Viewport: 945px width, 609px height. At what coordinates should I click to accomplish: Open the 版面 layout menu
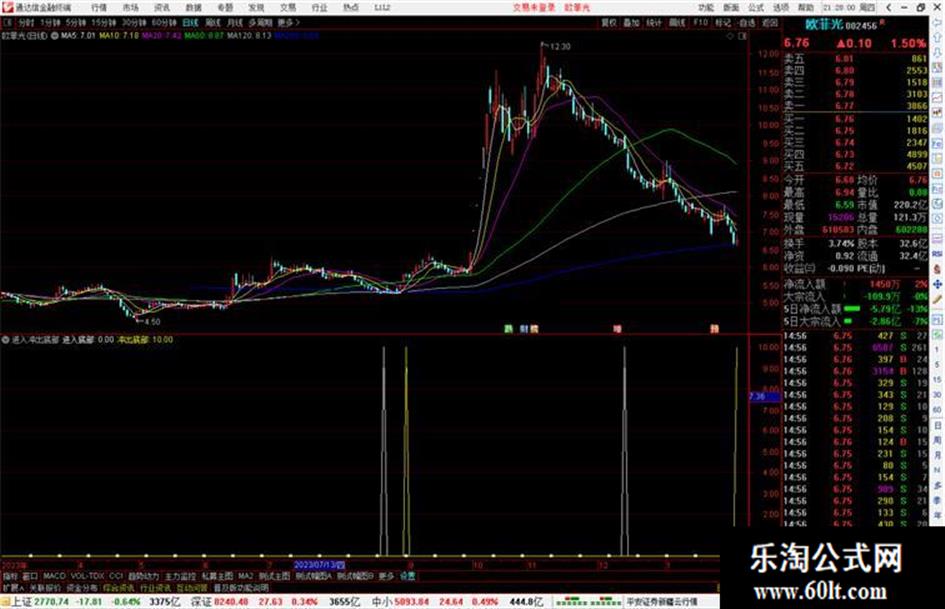[x=731, y=8]
